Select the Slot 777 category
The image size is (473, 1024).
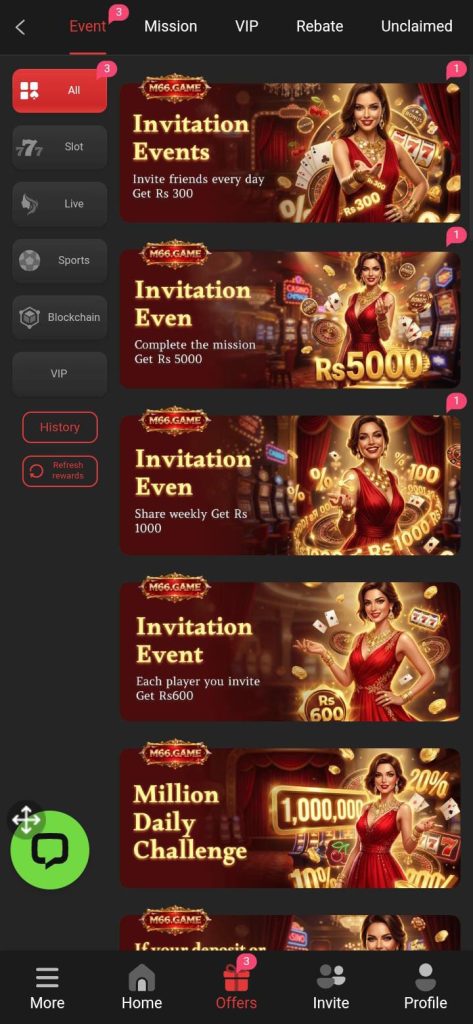[x=59, y=147]
